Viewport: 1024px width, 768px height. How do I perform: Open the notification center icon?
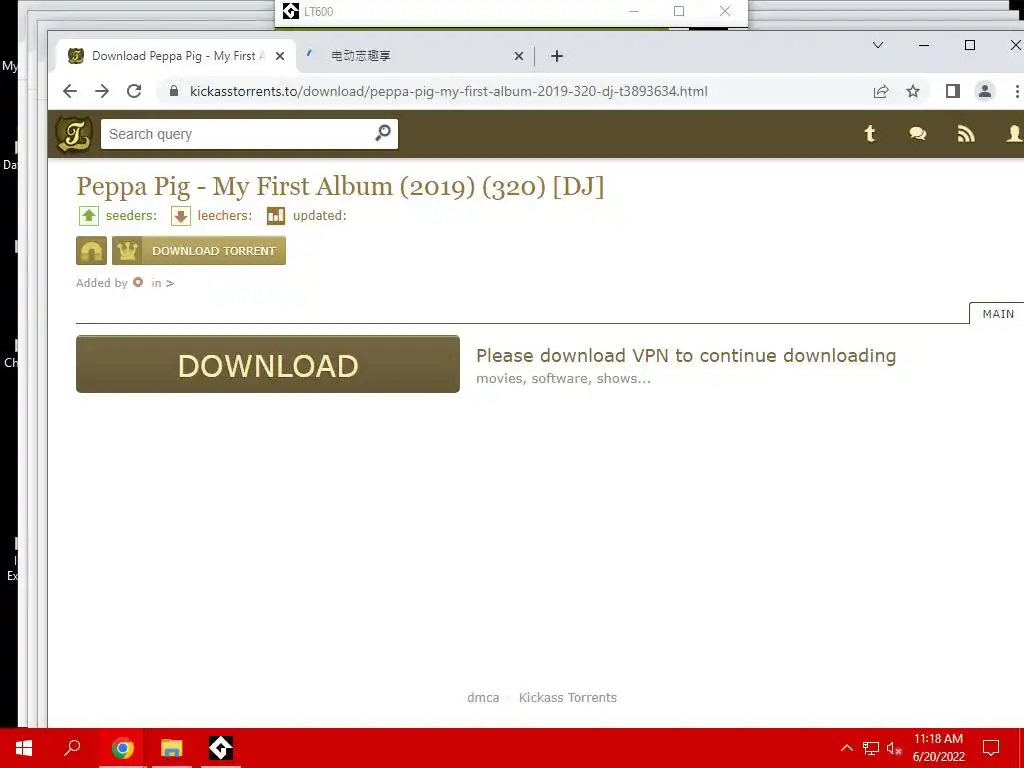[x=991, y=748]
